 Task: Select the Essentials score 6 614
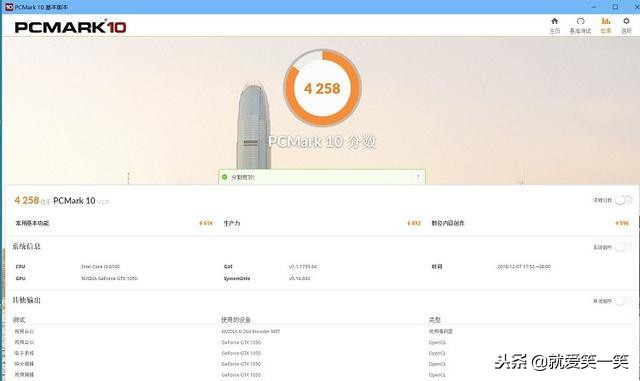pyautogui.click(x=206, y=223)
